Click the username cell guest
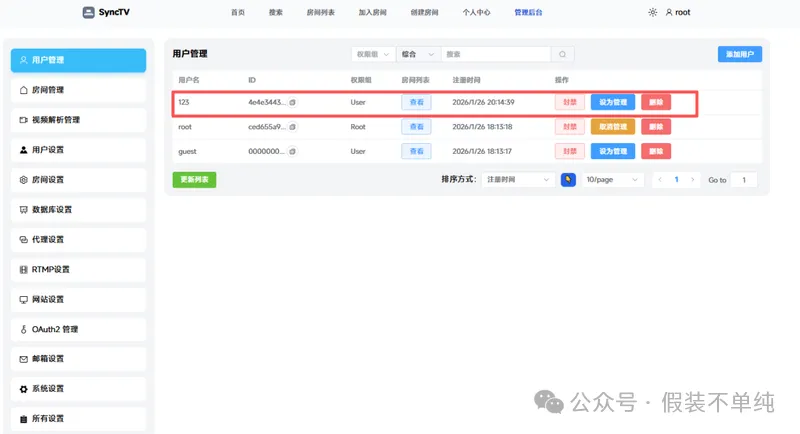 (x=187, y=151)
